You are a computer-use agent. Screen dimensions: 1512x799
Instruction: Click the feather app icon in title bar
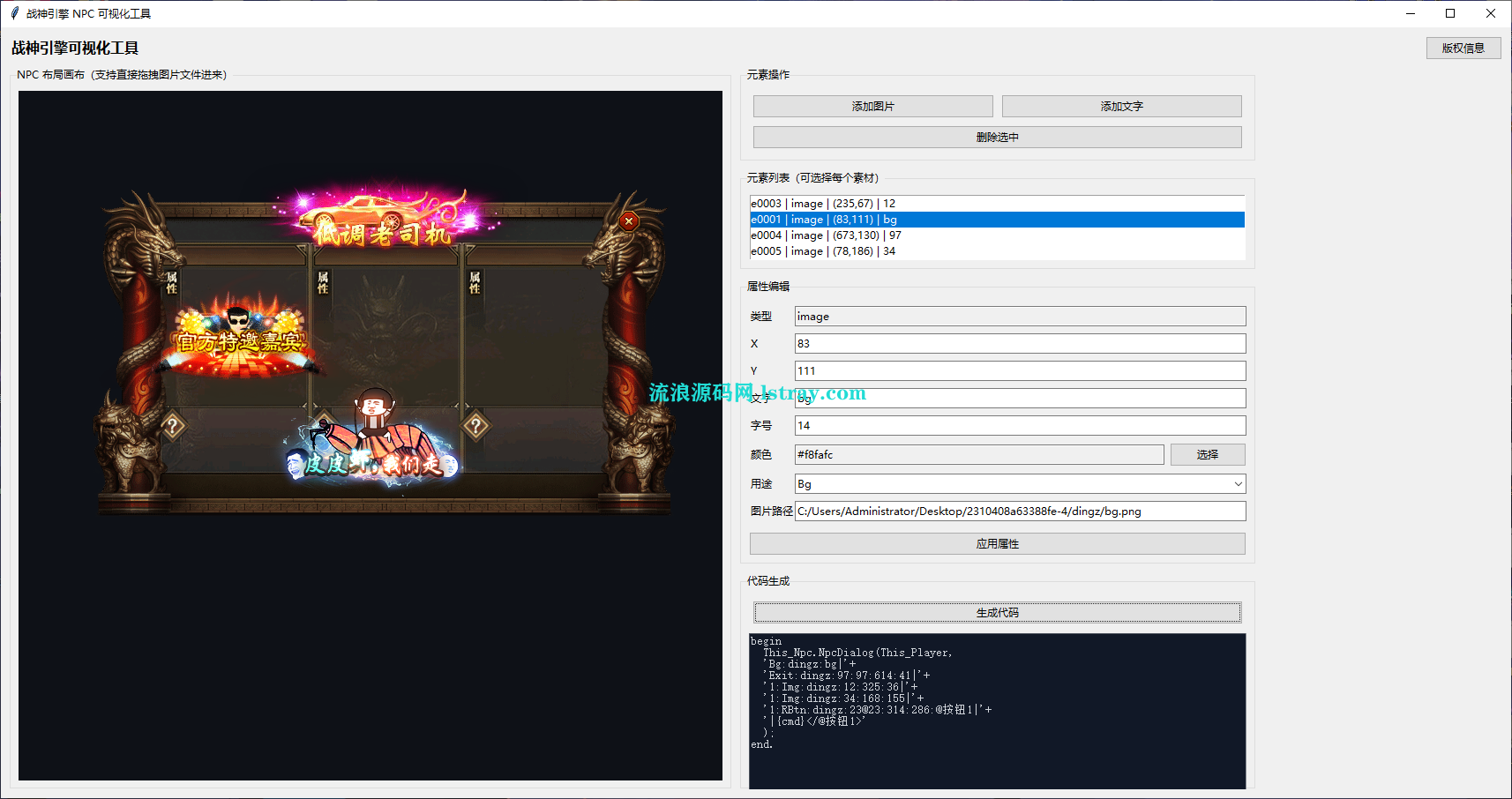tap(14, 13)
